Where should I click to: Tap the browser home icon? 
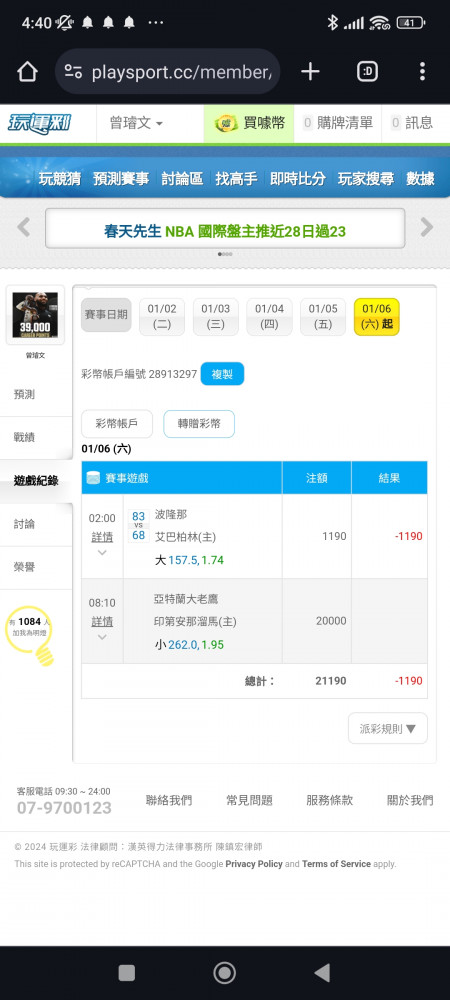click(27, 71)
